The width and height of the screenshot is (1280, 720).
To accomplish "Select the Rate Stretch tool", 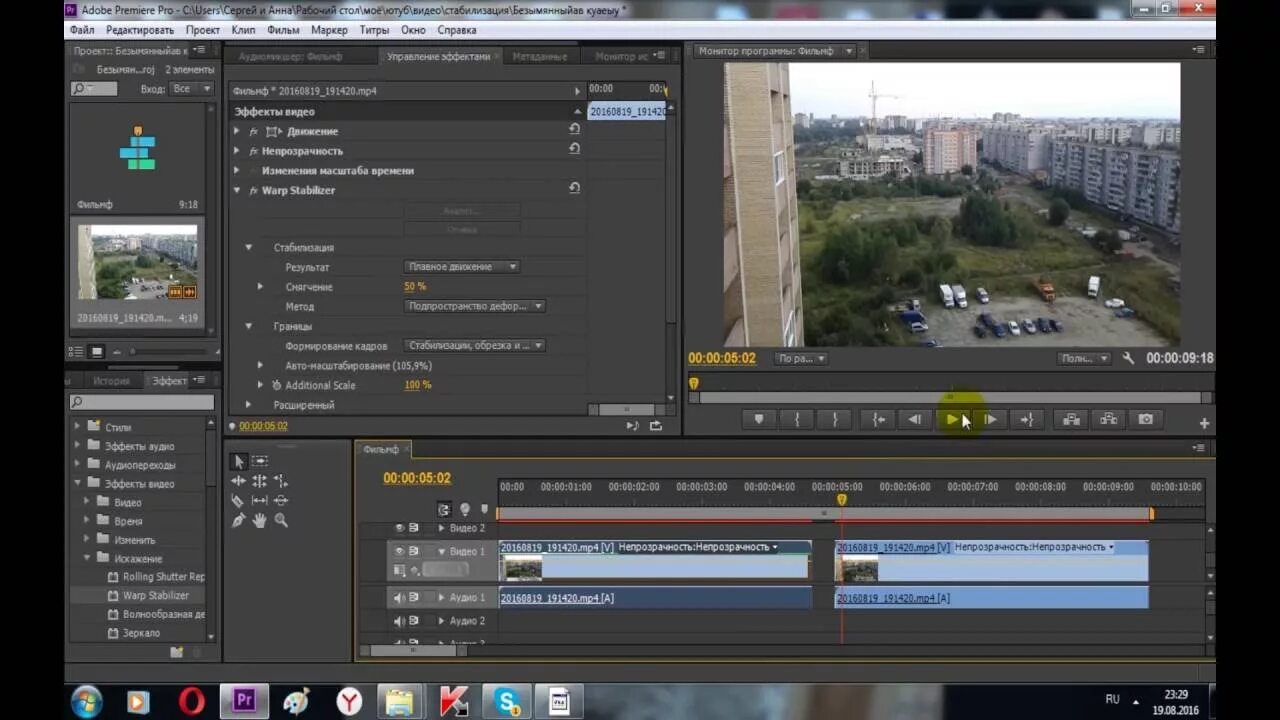I will (x=281, y=481).
